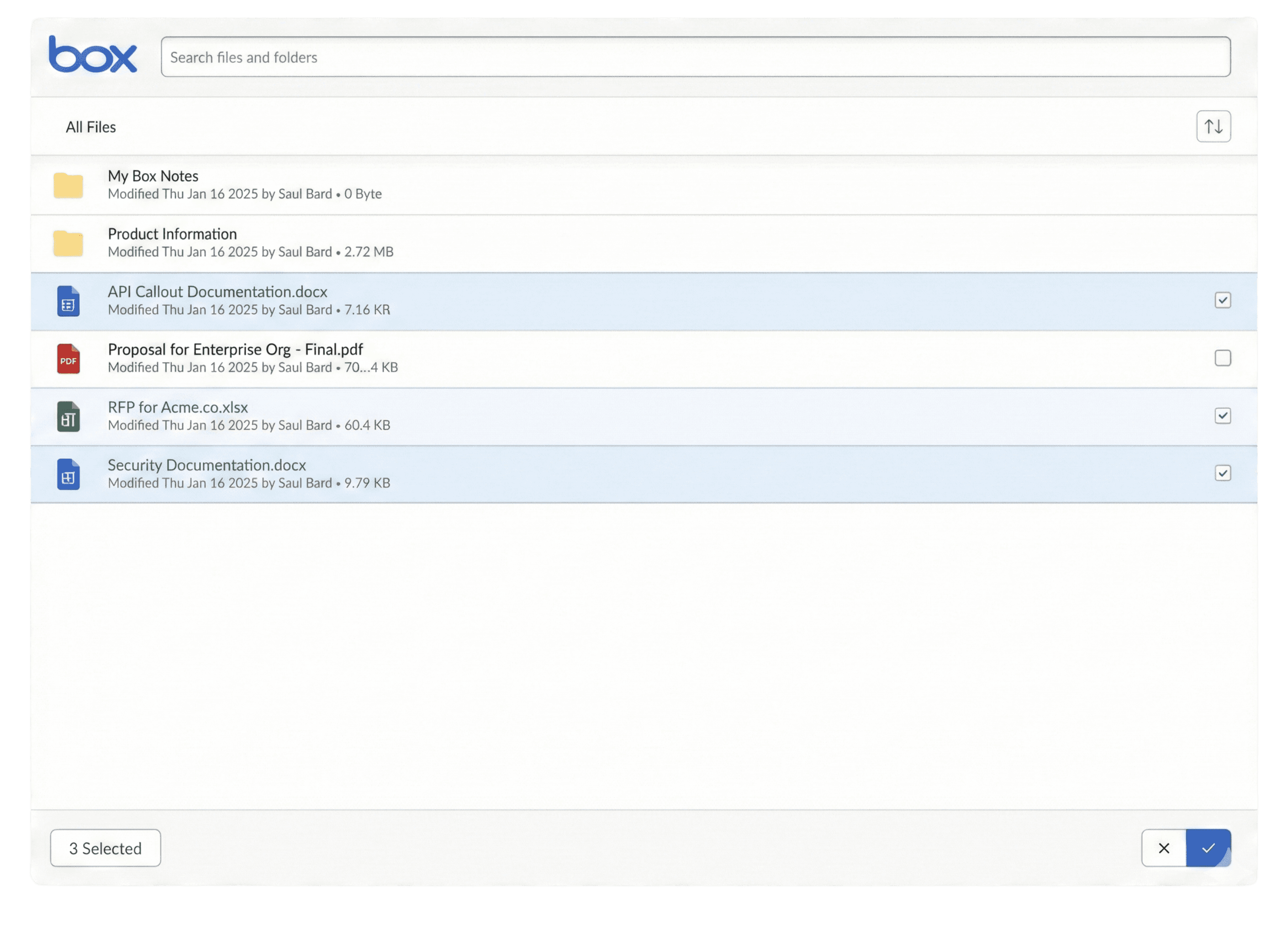The width and height of the screenshot is (1288, 932).
Task: Click the Product Information folder icon
Action: point(68,243)
